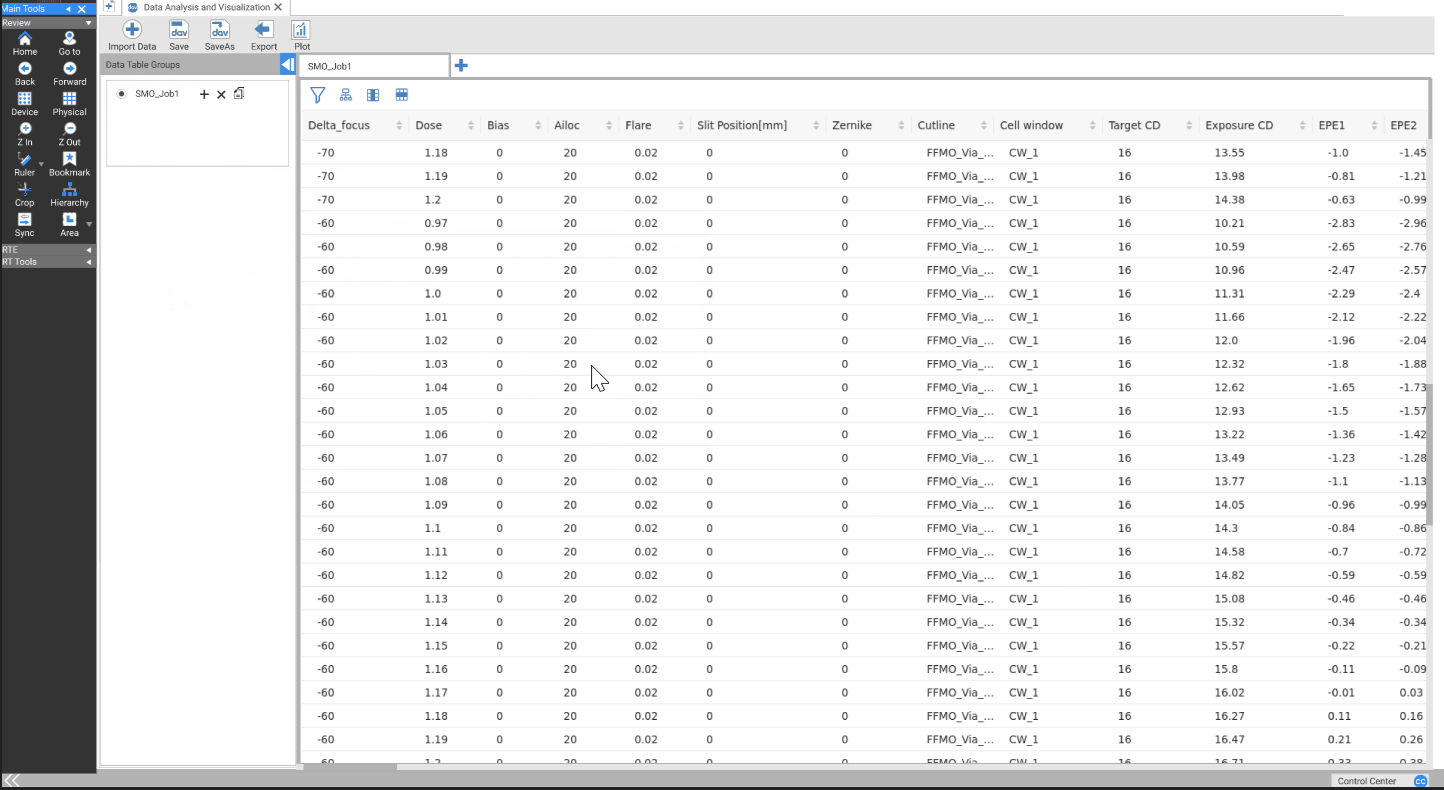Switch to the SMO_Job1 table tab

click(372, 66)
